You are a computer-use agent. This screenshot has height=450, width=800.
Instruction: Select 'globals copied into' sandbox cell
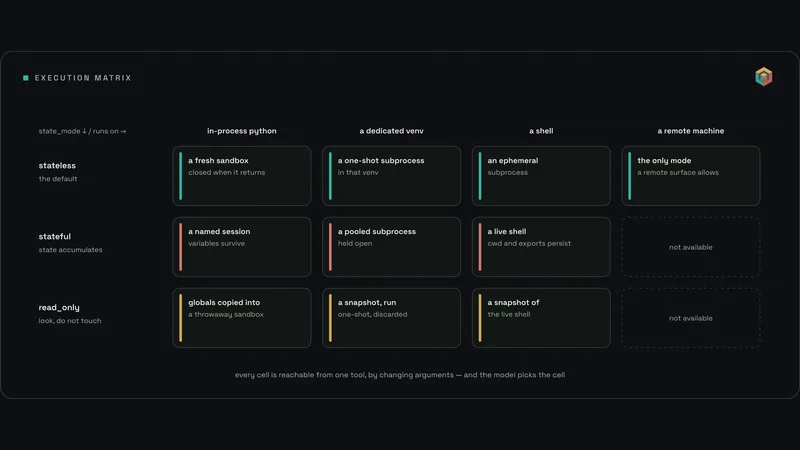(x=242, y=318)
